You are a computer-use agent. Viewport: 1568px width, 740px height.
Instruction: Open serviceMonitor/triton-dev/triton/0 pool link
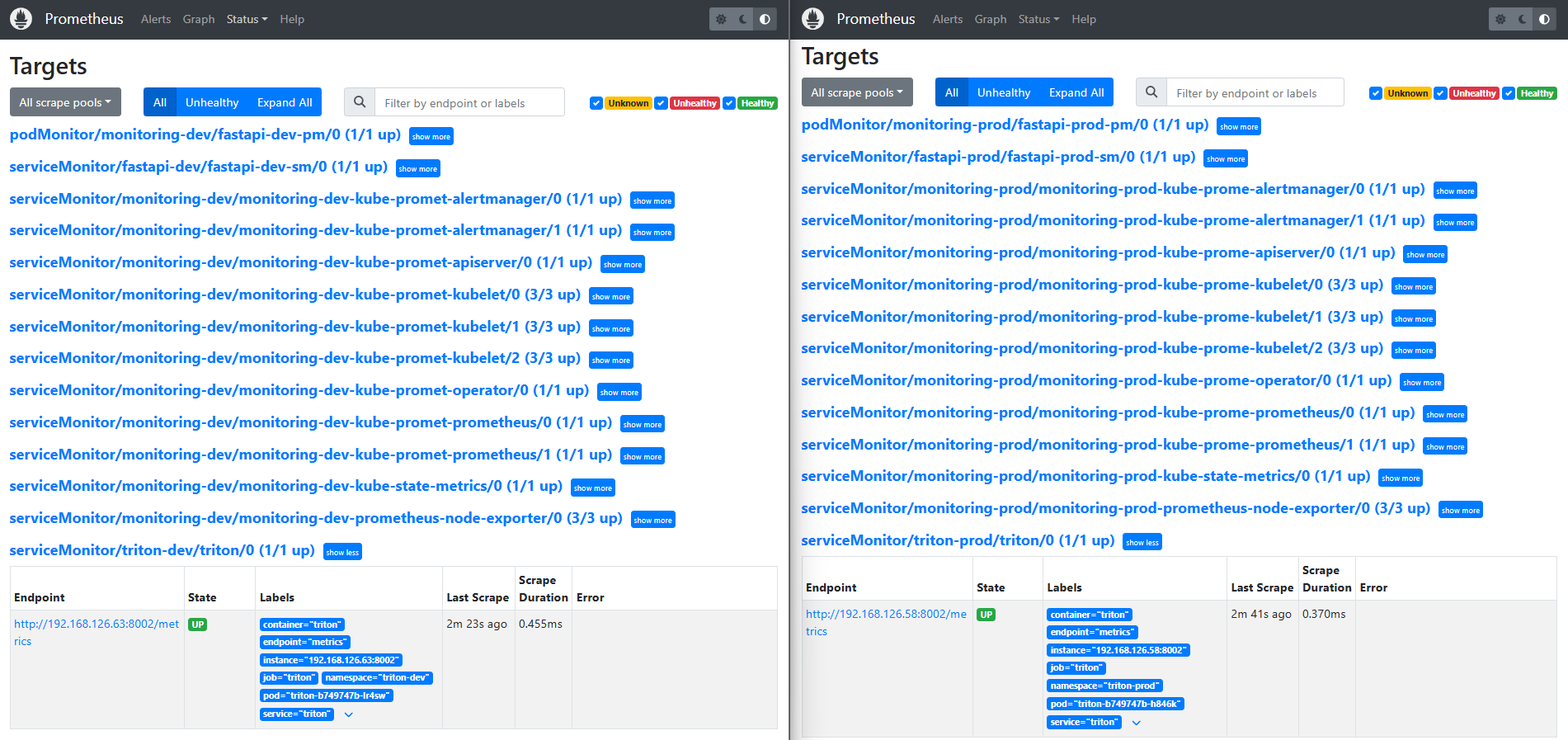162,550
